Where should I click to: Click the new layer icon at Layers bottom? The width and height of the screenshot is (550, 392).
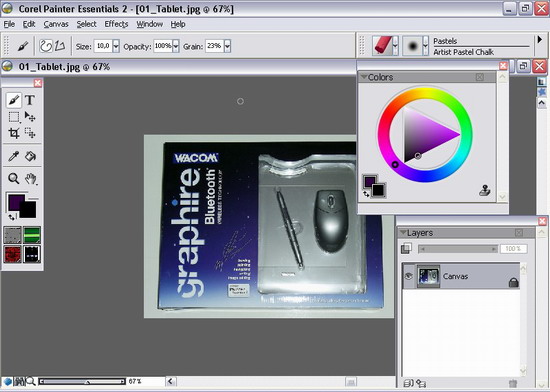click(421, 383)
